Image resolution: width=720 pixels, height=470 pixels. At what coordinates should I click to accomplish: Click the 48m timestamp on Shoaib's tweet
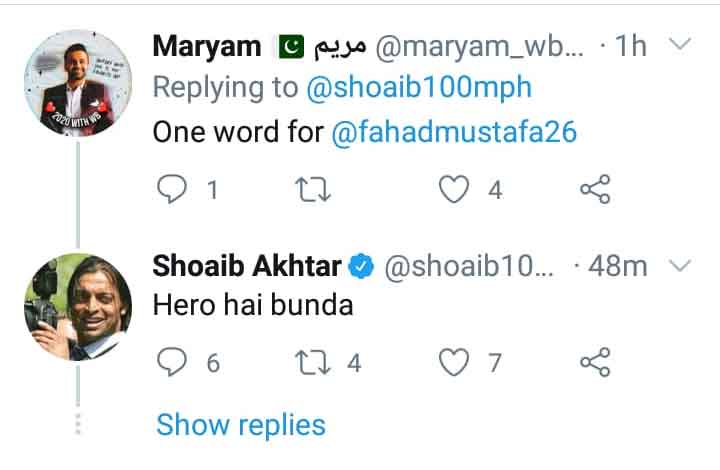[620, 266]
